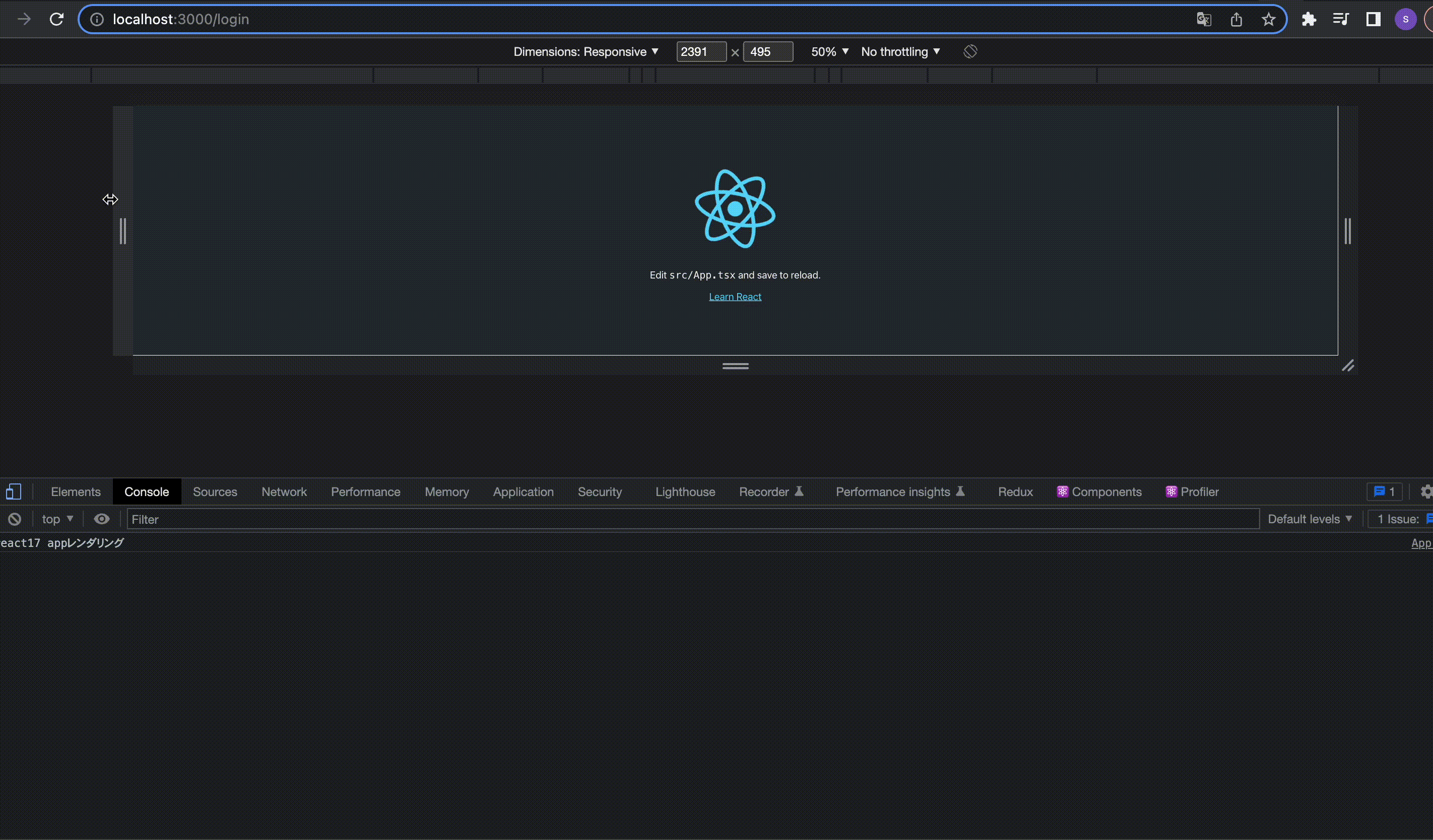Image resolution: width=1433 pixels, height=840 pixels.
Task: Toggle the browser side panel
Action: [1373, 19]
